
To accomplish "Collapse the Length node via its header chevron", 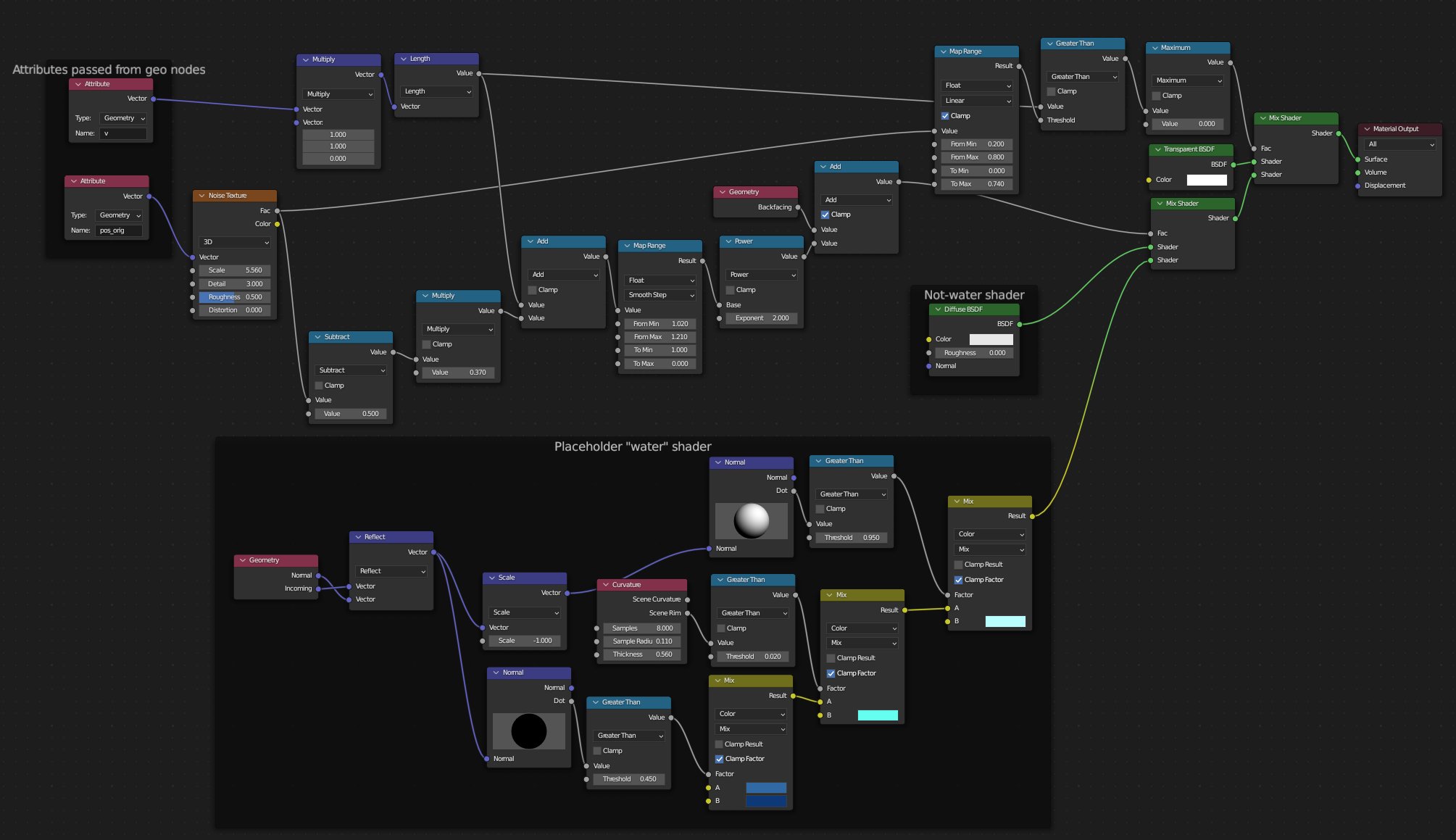I will tap(403, 59).
